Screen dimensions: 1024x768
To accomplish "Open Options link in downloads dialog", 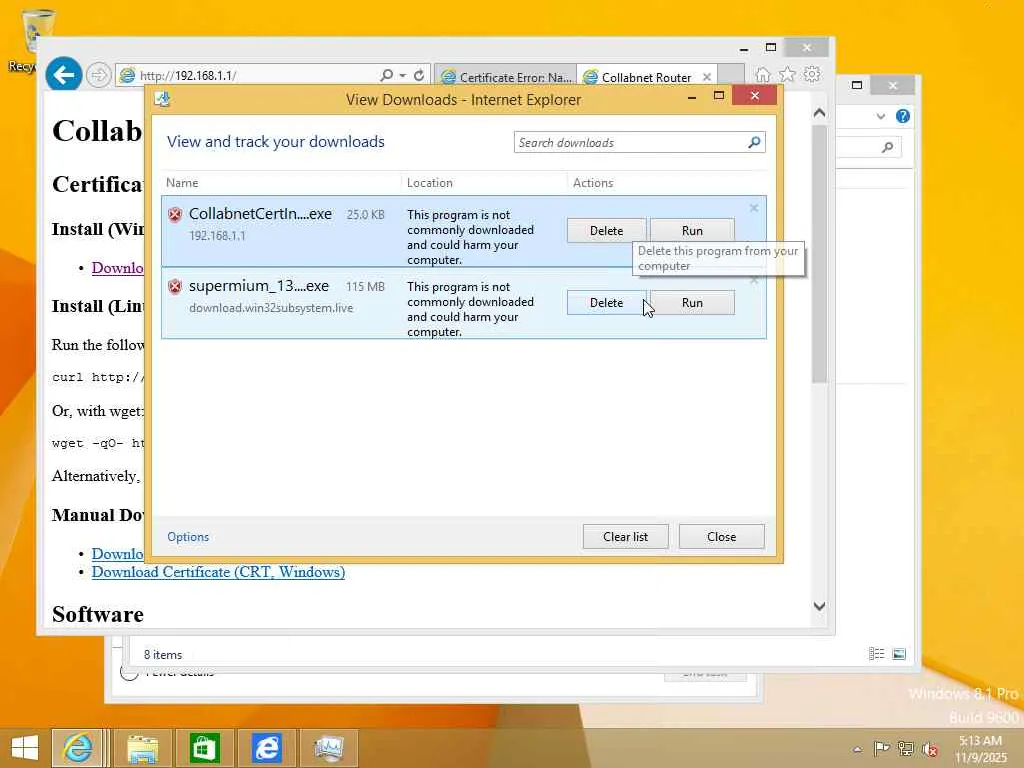I will [x=187, y=537].
